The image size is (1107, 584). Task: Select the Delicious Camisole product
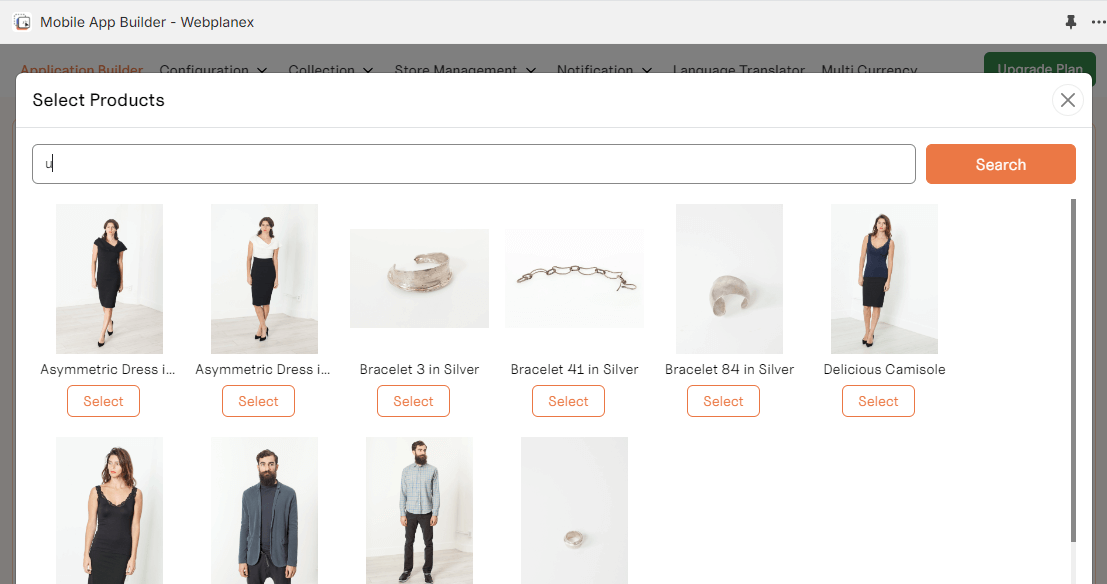(878, 401)
